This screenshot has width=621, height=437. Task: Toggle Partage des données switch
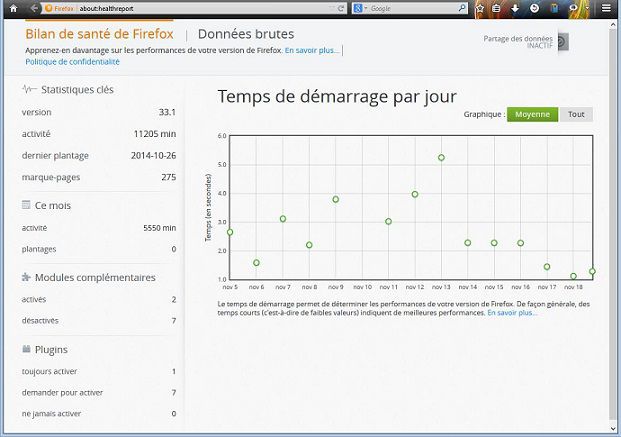pyautogui.click(x=563, y=42)
